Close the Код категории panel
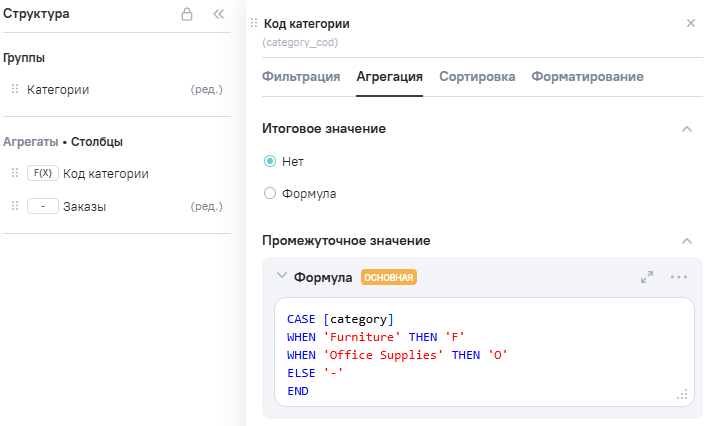This screenshot has width=711, height=426. click(690, 23)
